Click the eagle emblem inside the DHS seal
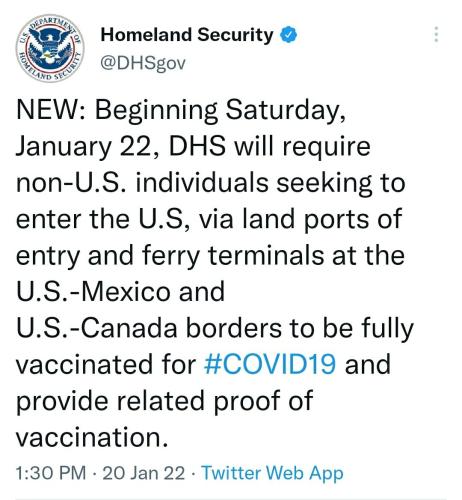This screenshot has height=500, width=462. 50,47
